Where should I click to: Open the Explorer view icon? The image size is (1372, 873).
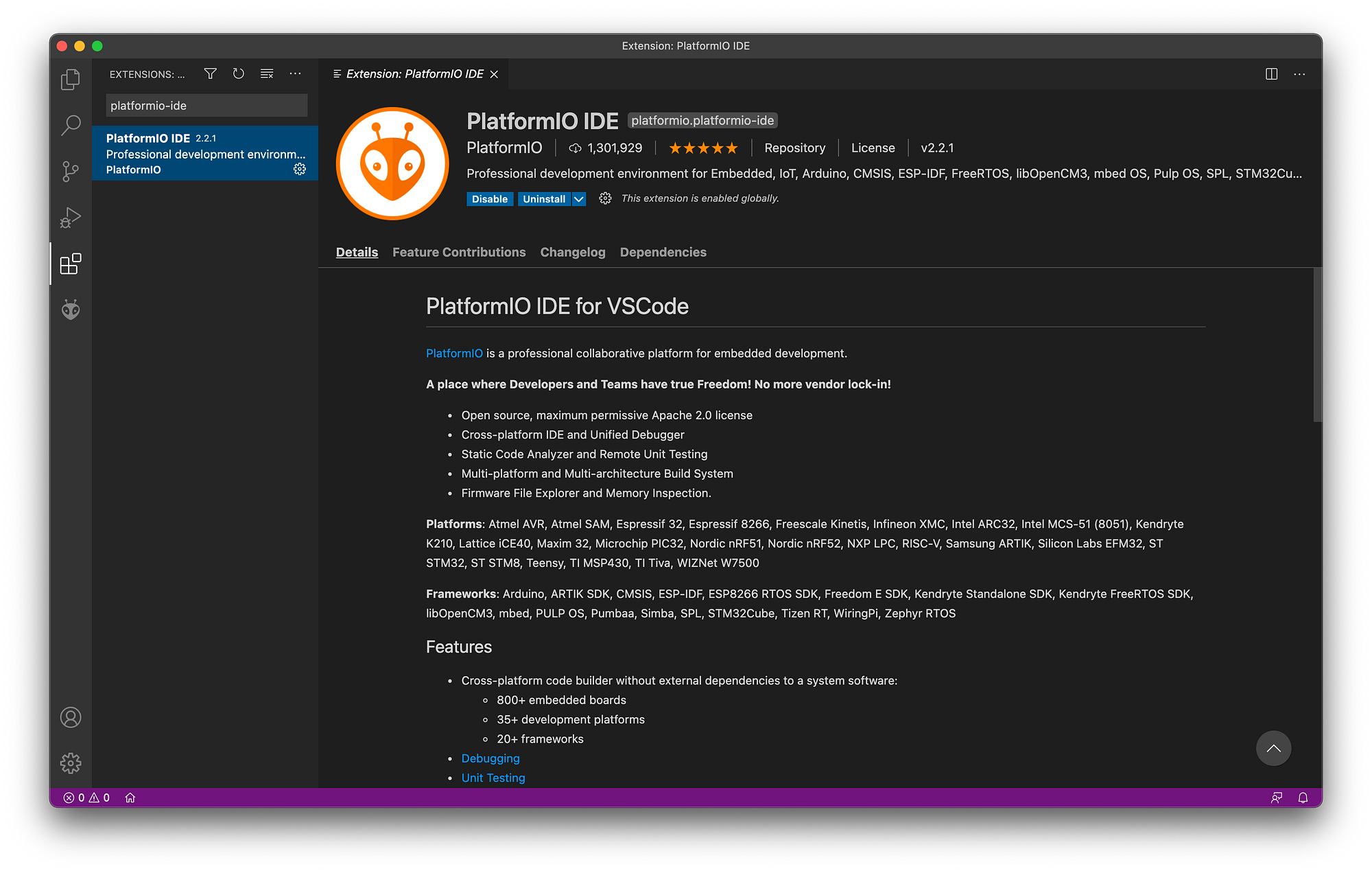(71, 80)
